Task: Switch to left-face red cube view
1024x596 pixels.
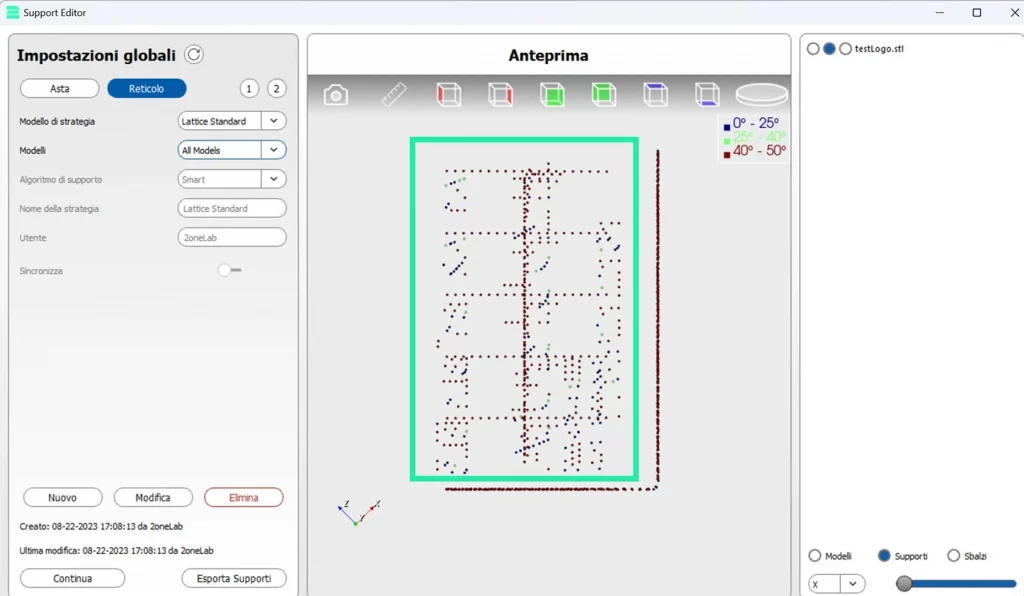Action: (x=449, y=95)
